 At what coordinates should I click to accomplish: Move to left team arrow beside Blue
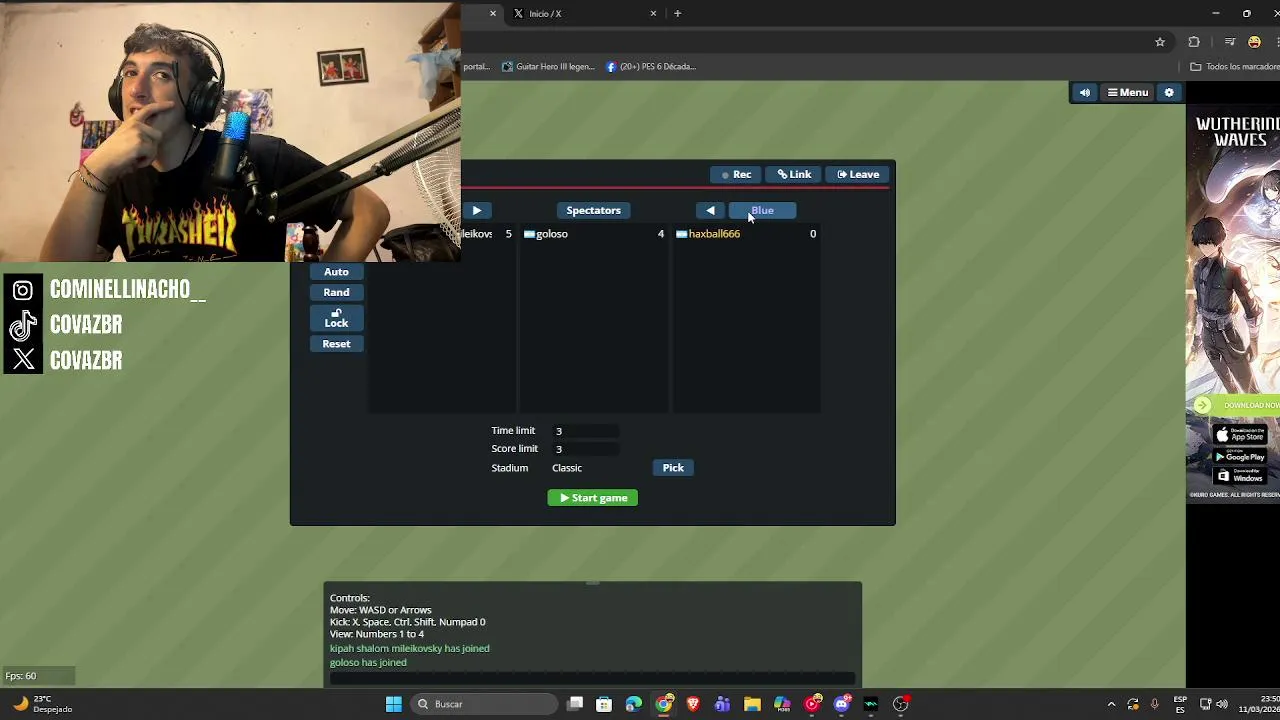point(710,210)
